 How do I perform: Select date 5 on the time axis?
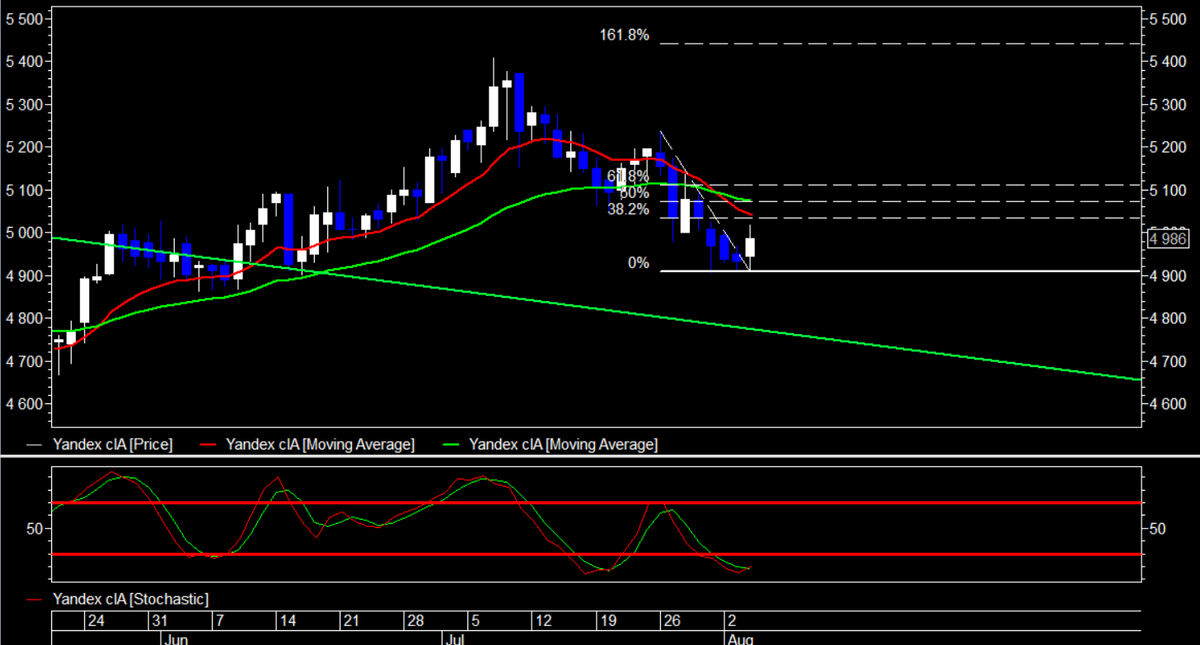coord(474,621)
